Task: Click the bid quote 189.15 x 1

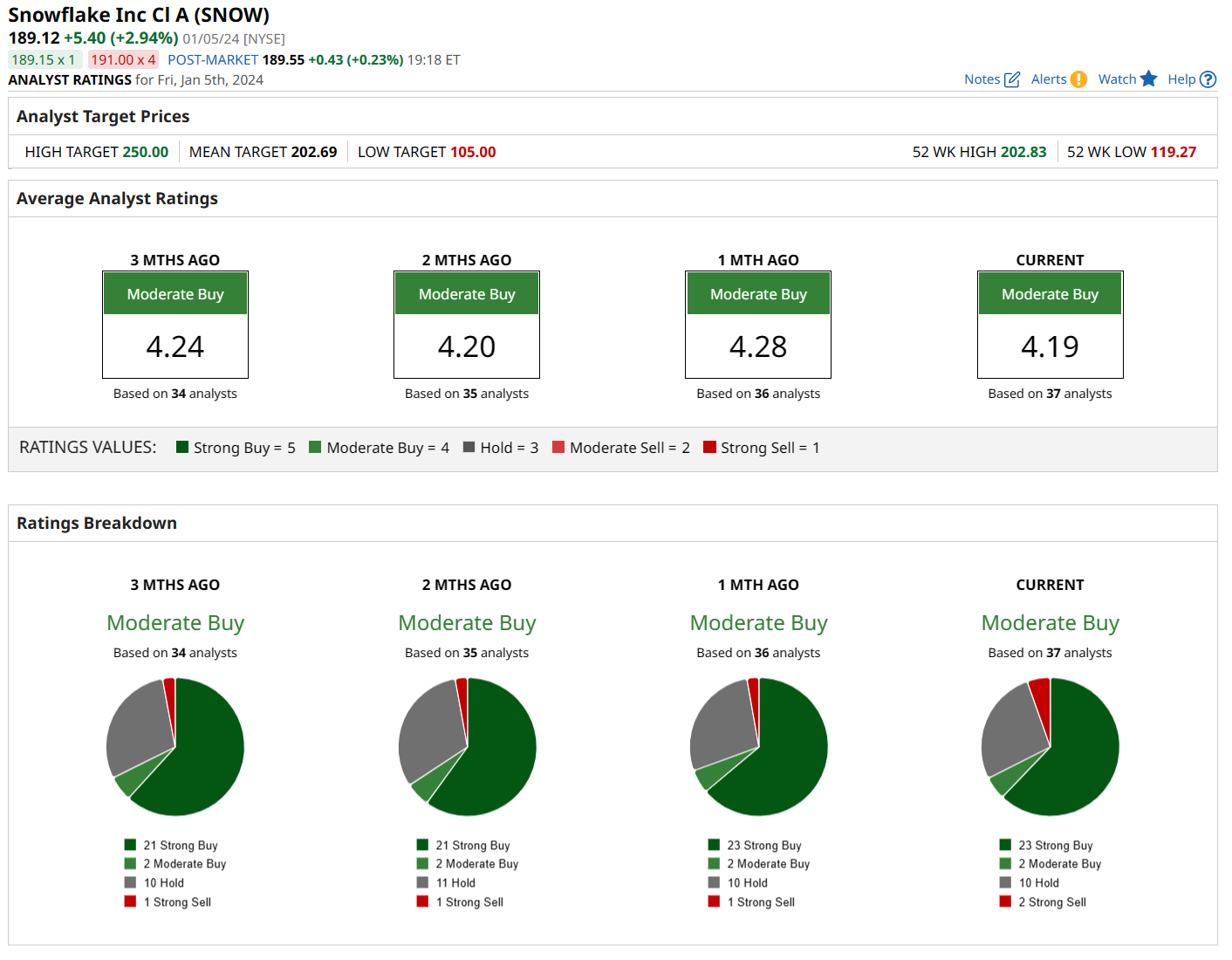Action: (x=44, y=59)
